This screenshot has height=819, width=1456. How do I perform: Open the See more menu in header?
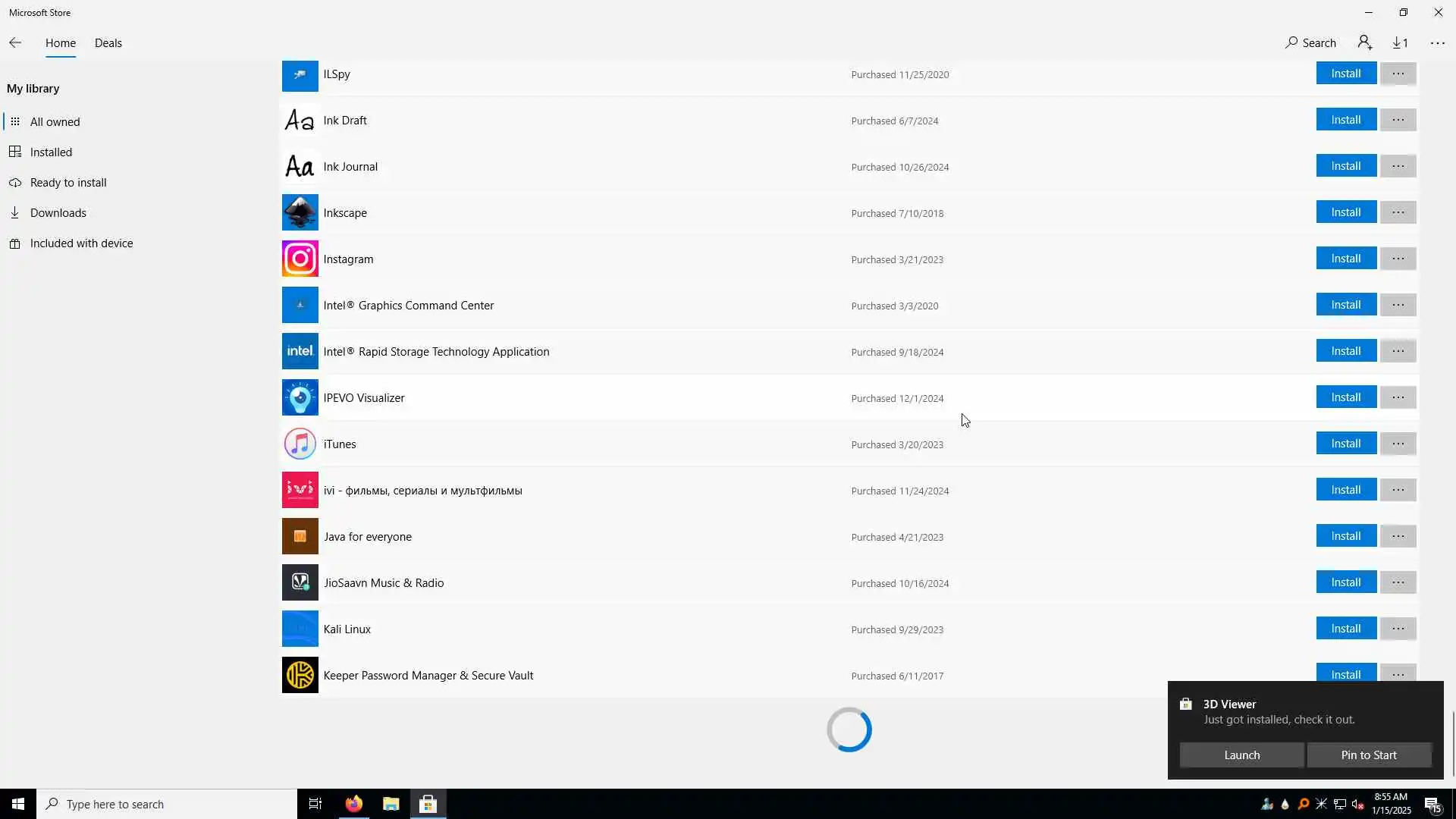pos(1437,43)
